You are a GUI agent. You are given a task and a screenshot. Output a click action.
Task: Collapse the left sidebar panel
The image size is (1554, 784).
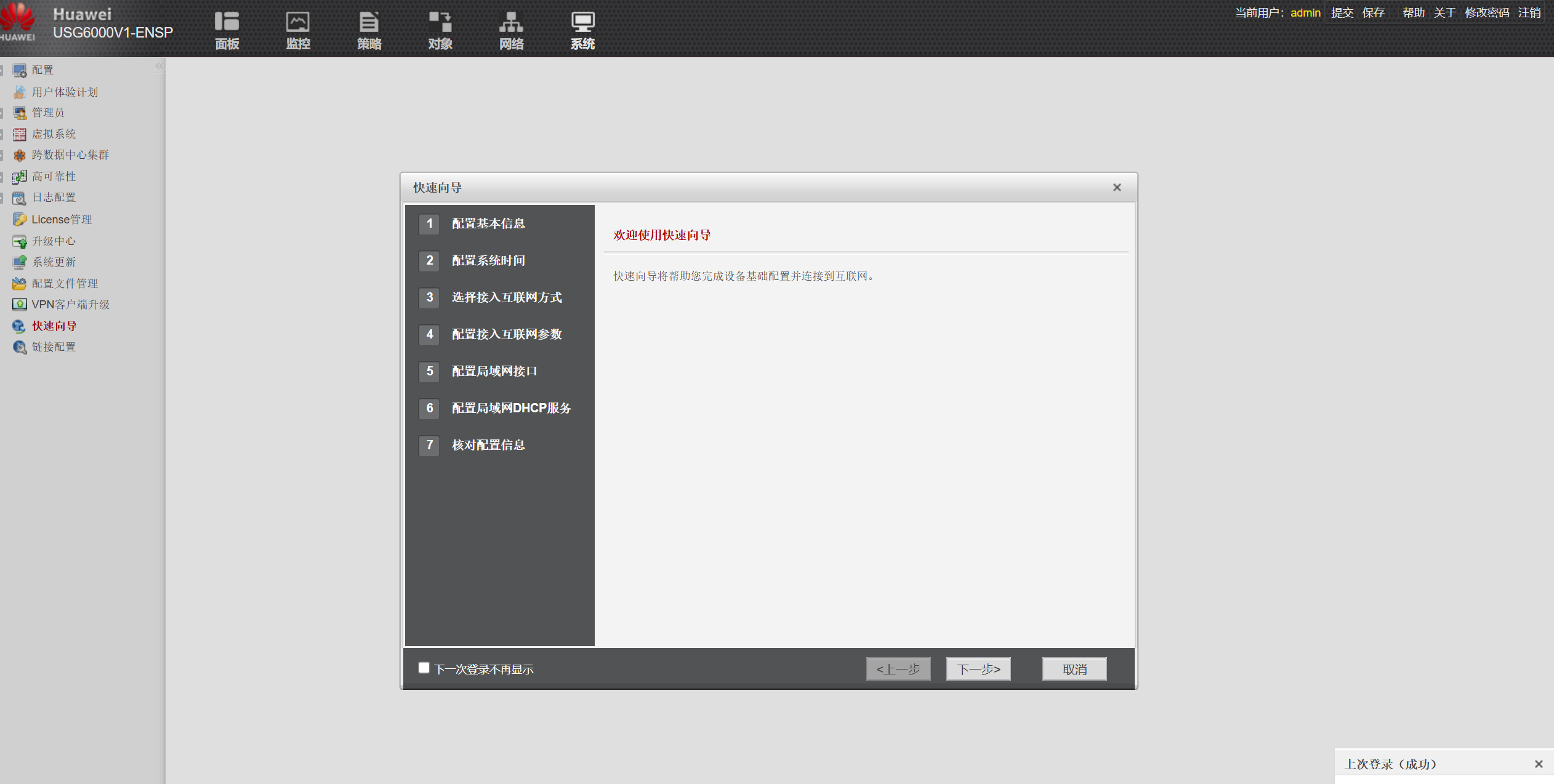(x=159, y=66)
